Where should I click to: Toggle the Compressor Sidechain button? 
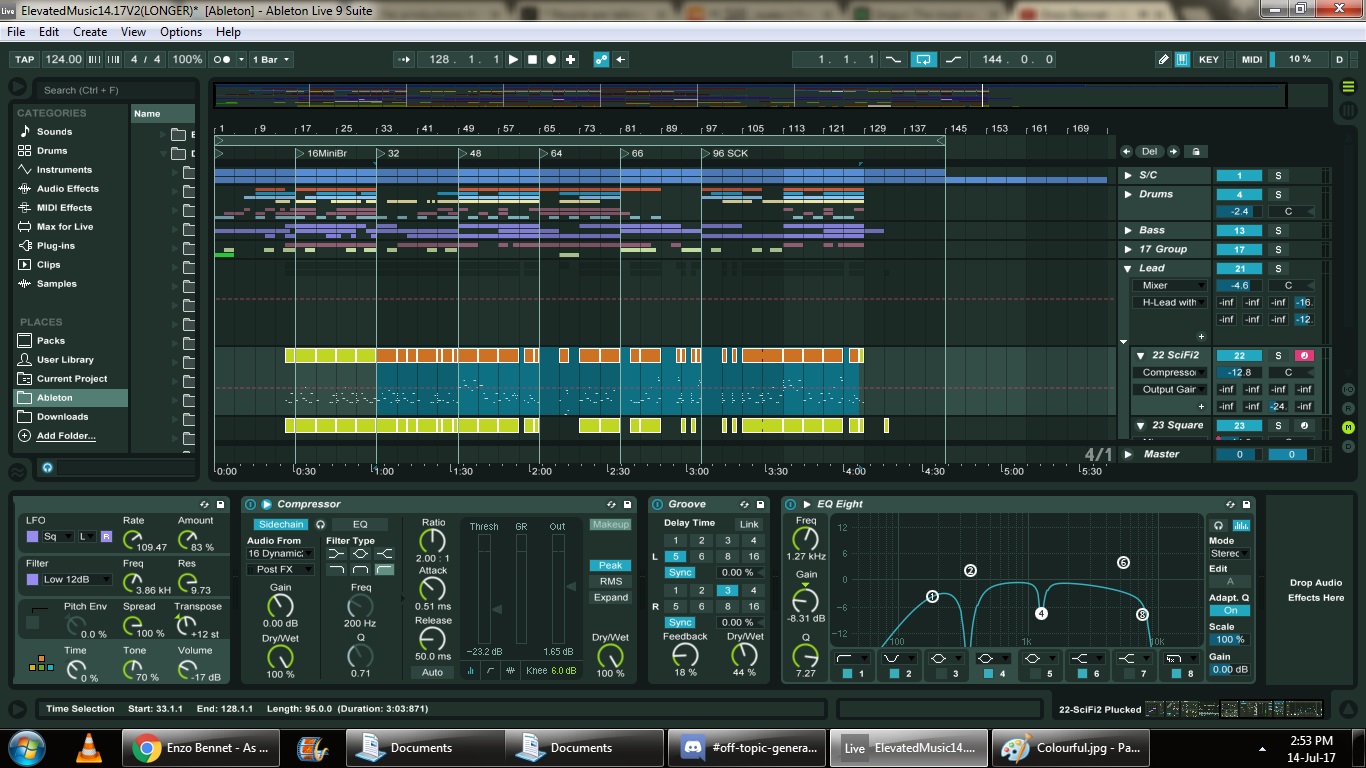[x=280, y=524]
